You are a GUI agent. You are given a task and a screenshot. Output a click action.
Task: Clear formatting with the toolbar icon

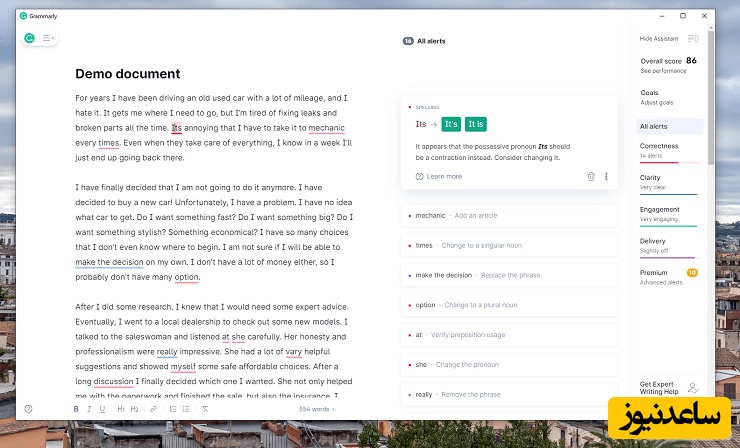(205, 409)
